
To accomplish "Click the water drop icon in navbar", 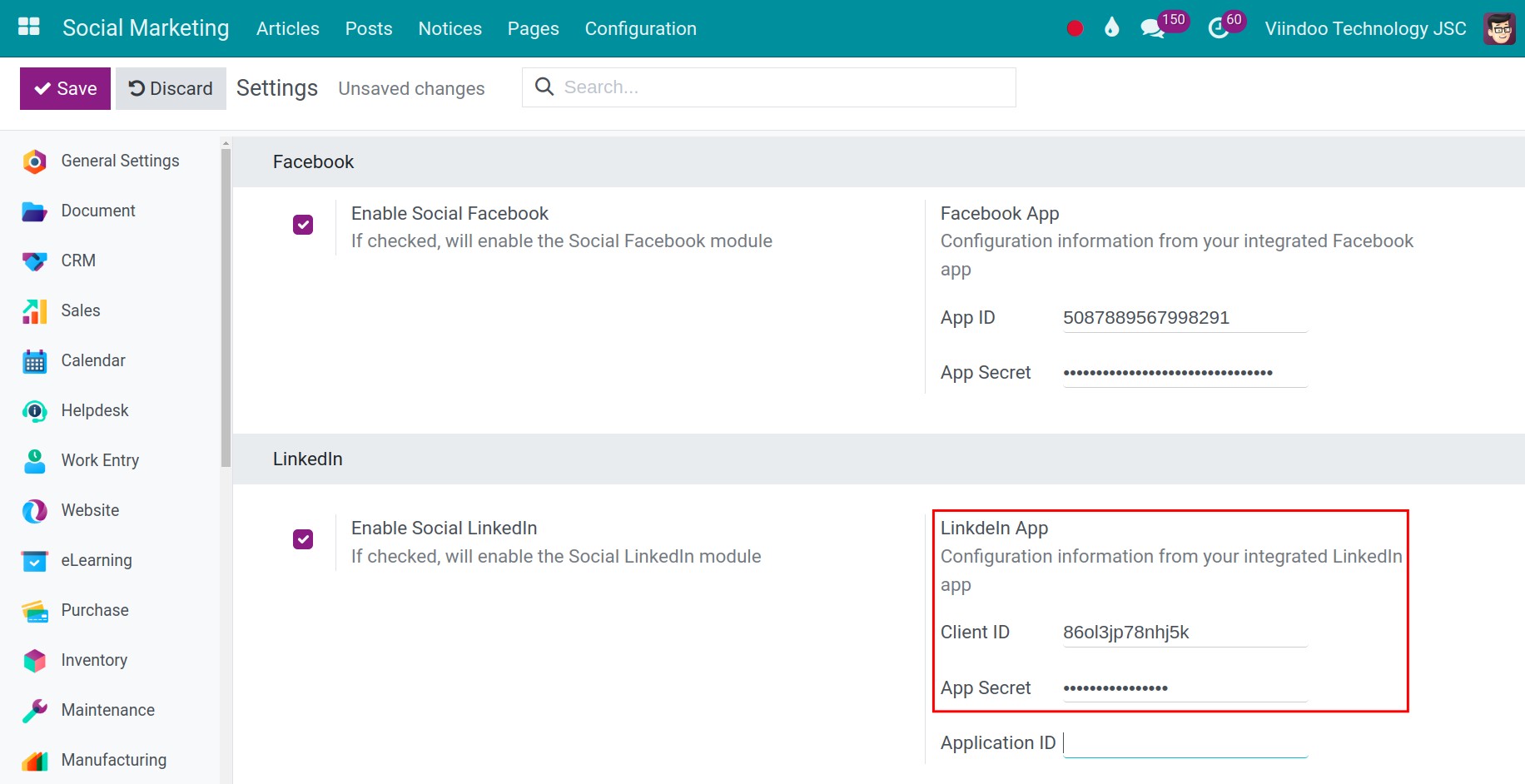I will coord(1112,27).
